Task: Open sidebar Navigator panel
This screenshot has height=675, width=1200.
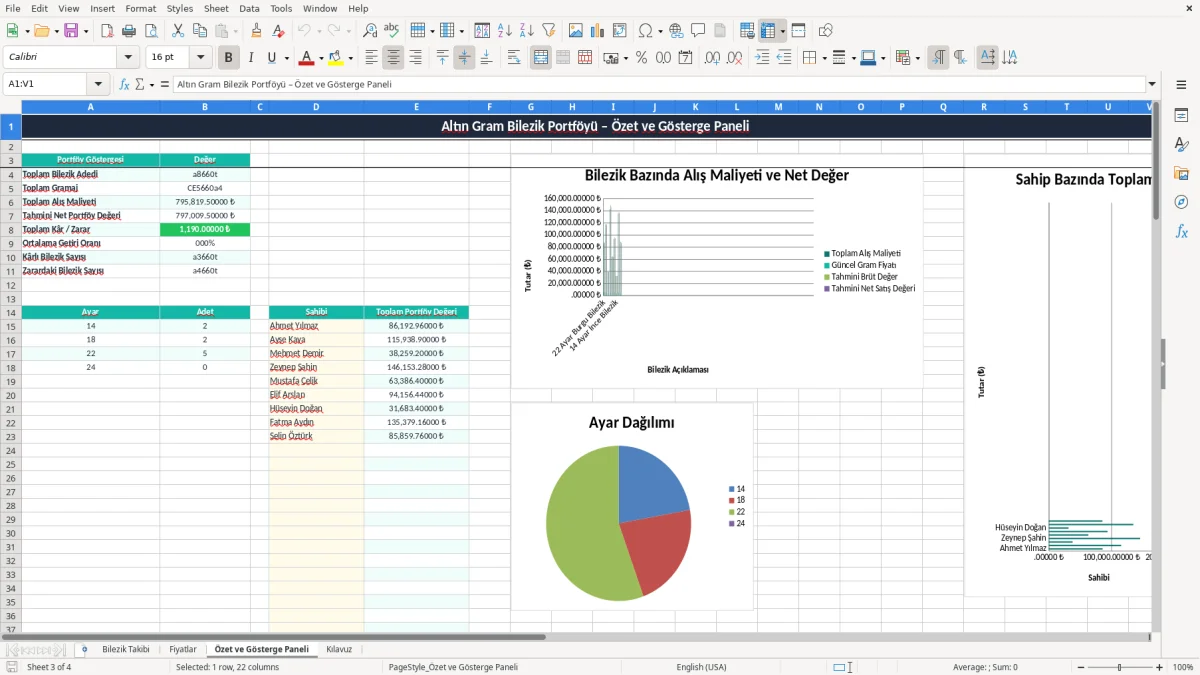Action: tap(1181, 202)
